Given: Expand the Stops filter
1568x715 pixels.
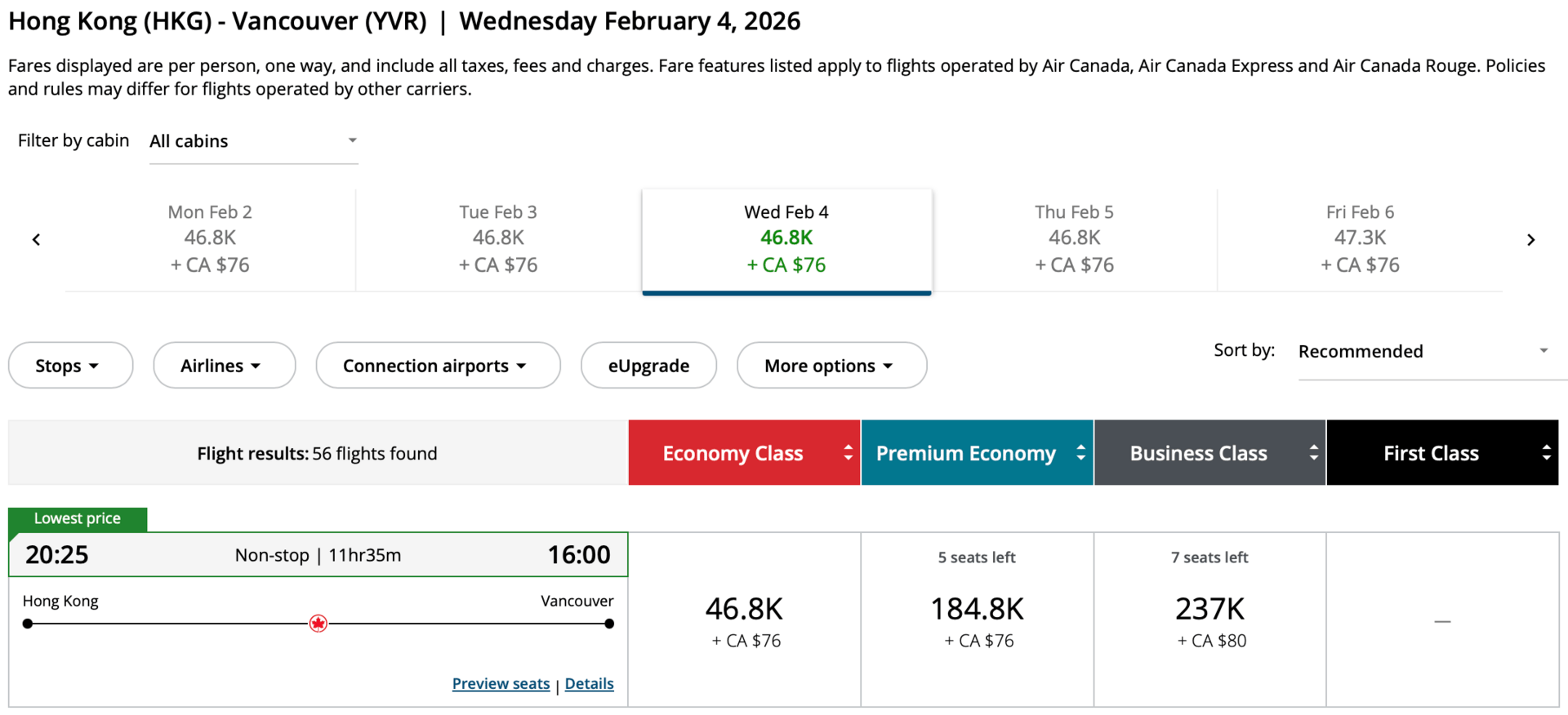Looking at the screenshot, I should click(x=70, y=366).
